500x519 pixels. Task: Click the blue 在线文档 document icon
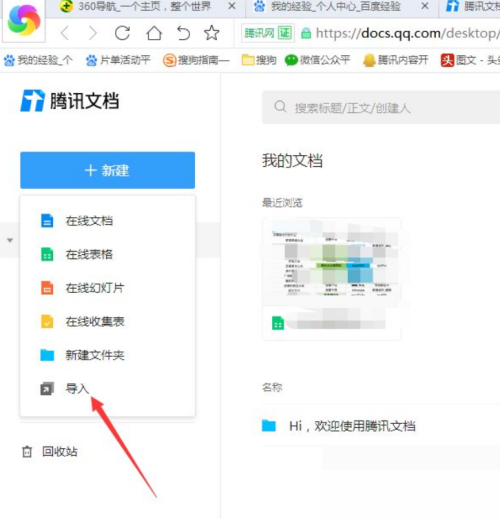coord(47,221)
